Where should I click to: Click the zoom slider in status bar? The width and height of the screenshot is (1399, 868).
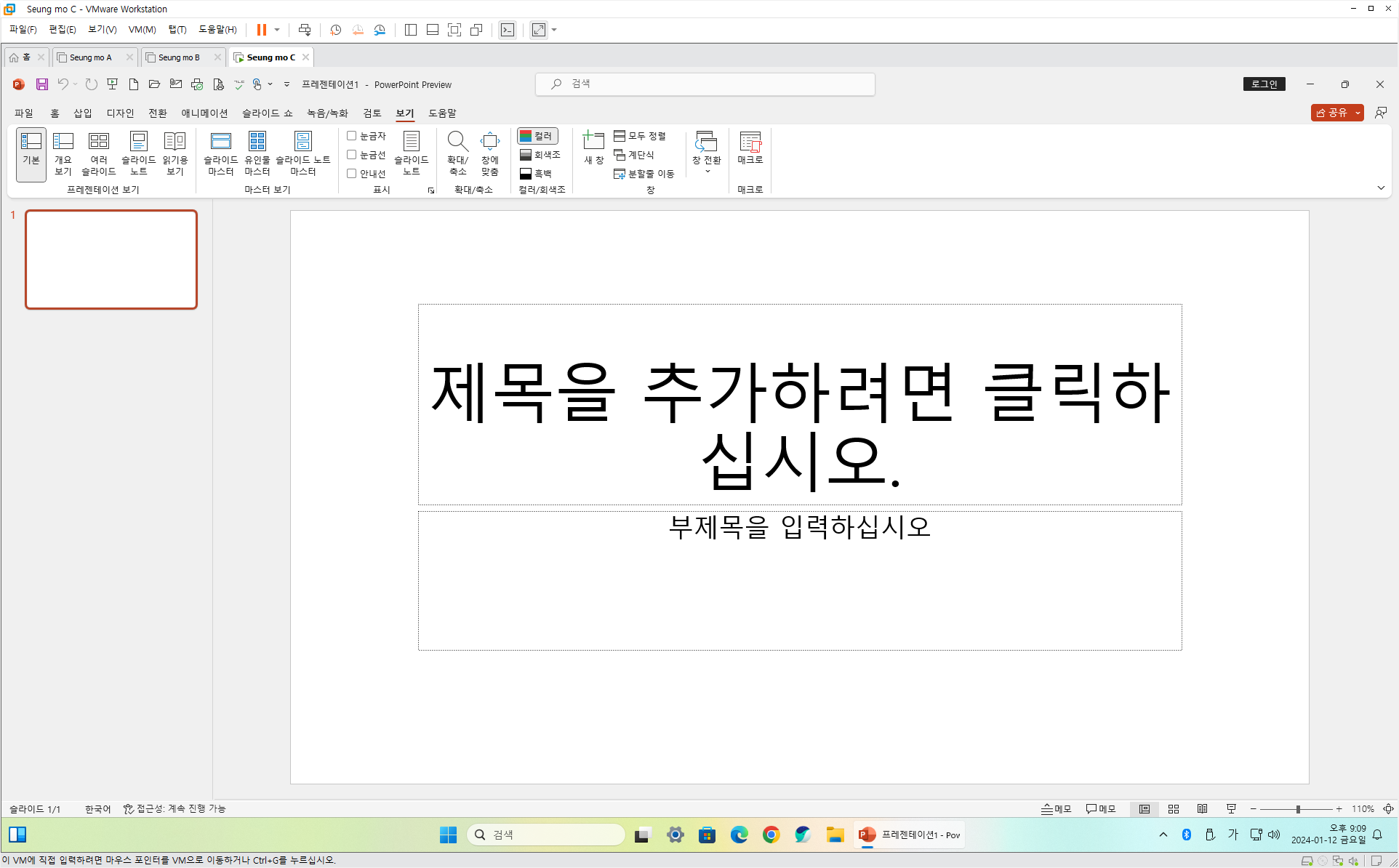click(x=1297, y=809)
